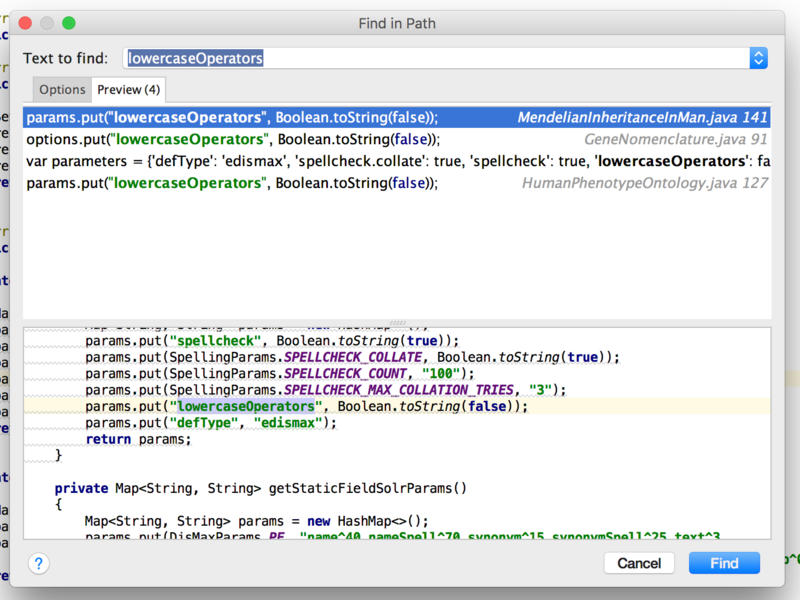
Task: Minimize the dialog with the yellow button
Action: point(49,23)
